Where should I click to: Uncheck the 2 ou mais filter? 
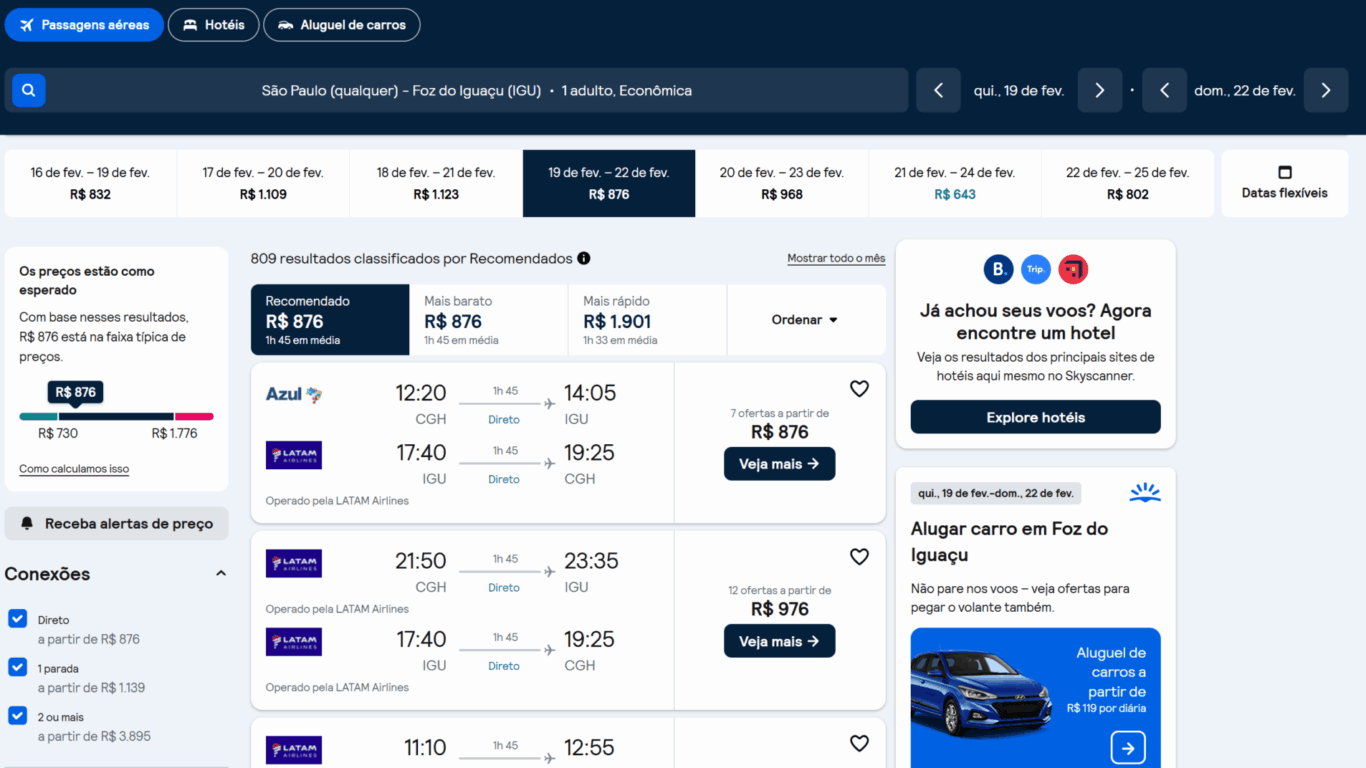point(17,716)
